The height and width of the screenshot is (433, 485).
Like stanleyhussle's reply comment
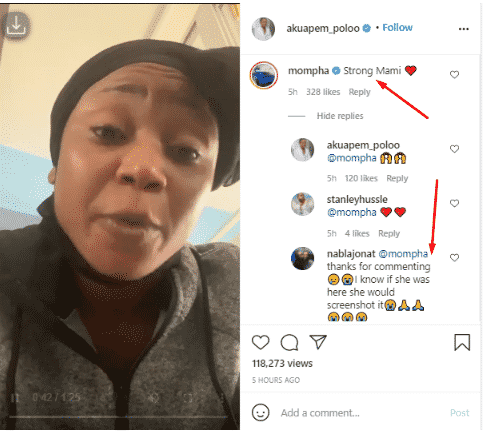coord(454,203)
